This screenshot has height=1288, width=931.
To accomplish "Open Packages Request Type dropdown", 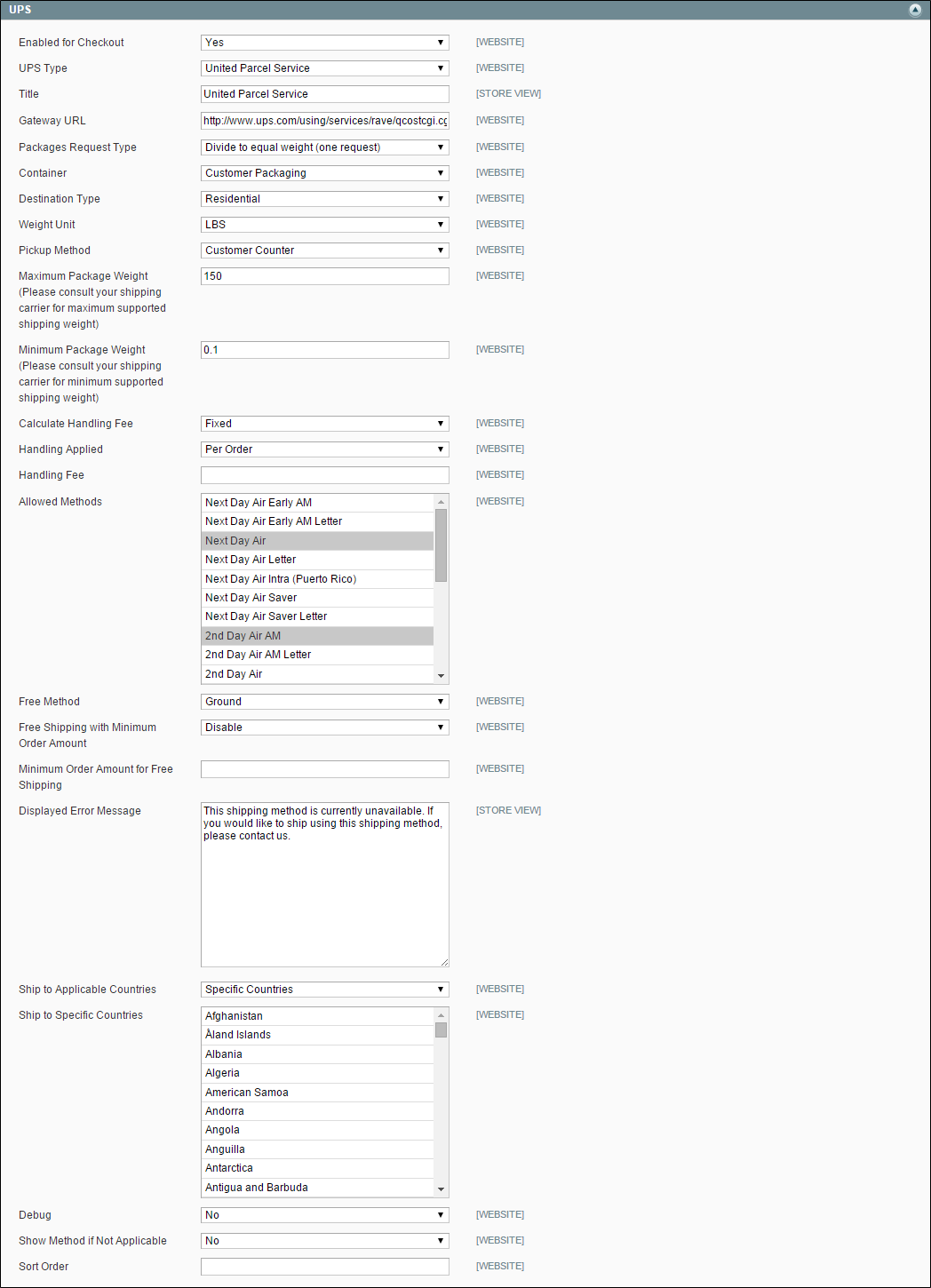I will tap(325, 147).
